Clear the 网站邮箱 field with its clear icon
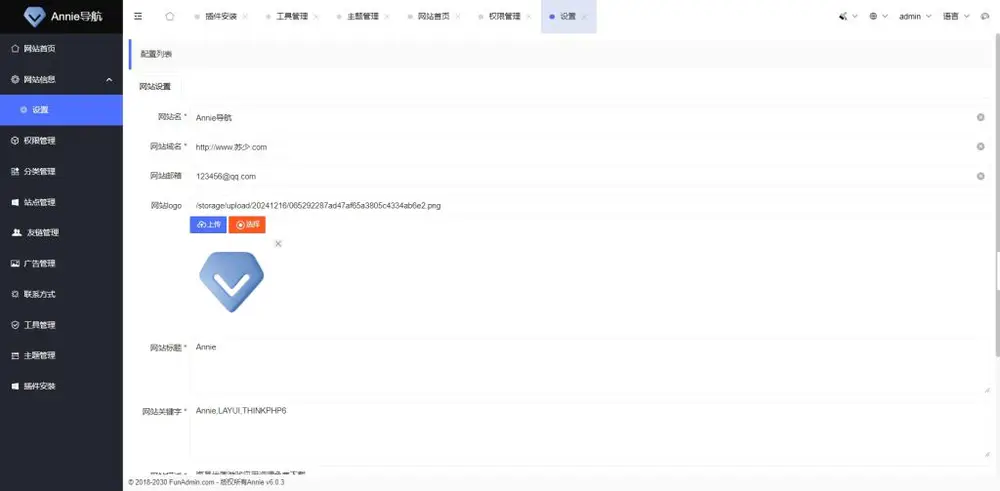The image size is (1000, 491). tap(981, 176)
